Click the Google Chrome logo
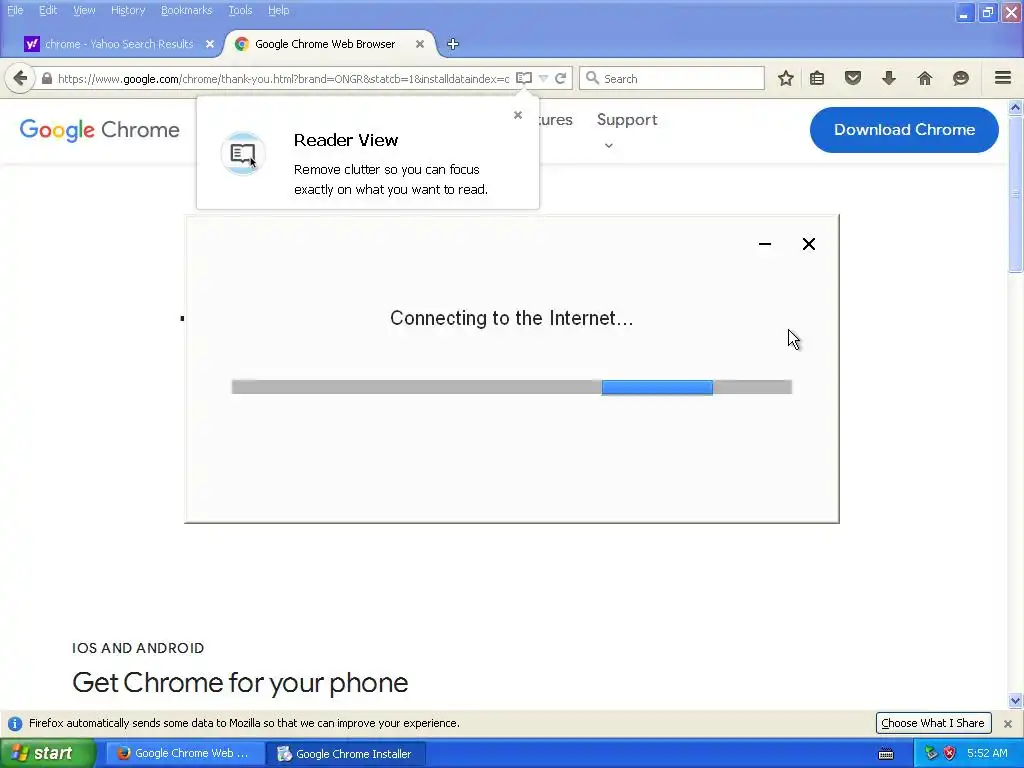The width and height of the screenshot is (1024, 768). [99, 130]
